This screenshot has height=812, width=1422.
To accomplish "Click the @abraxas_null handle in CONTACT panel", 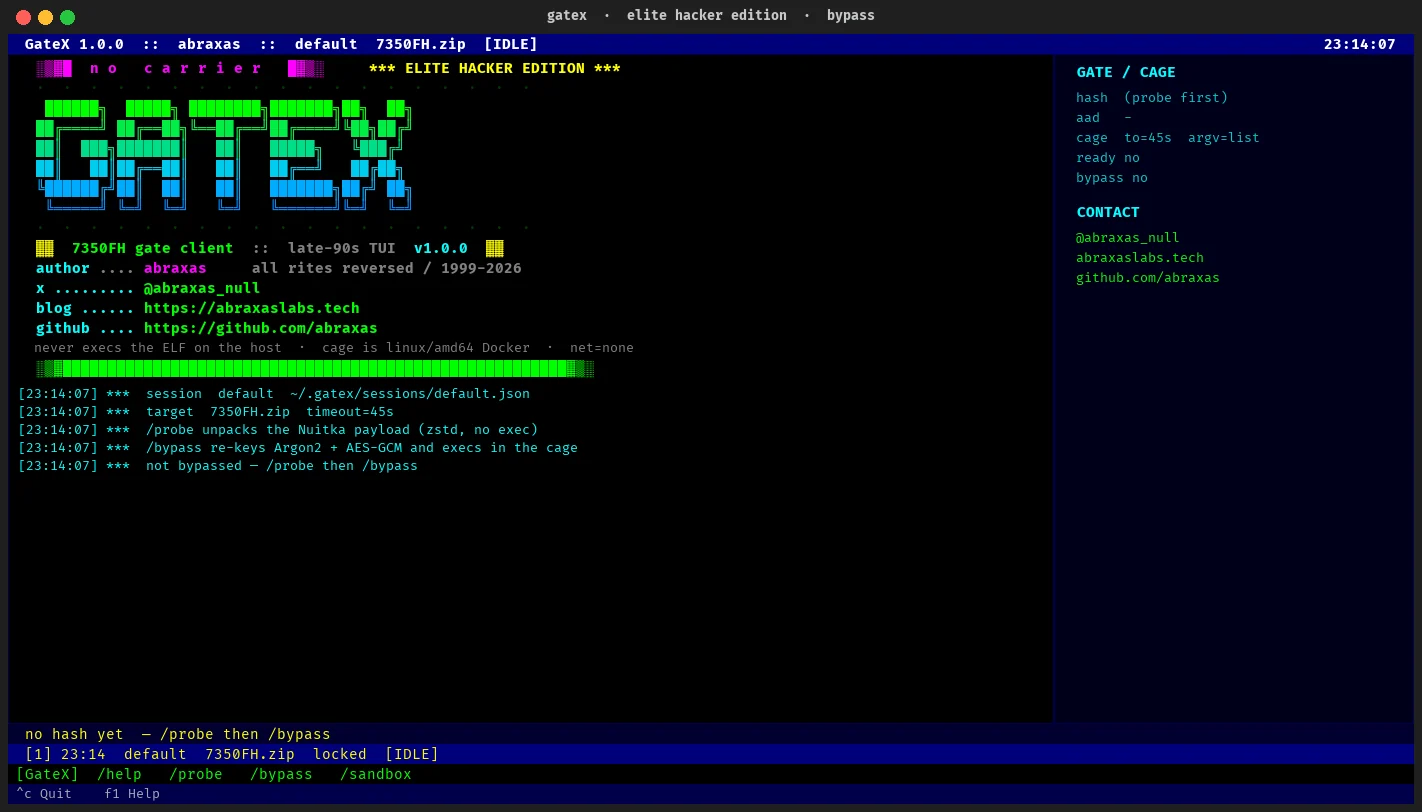I will point(1128,237).
